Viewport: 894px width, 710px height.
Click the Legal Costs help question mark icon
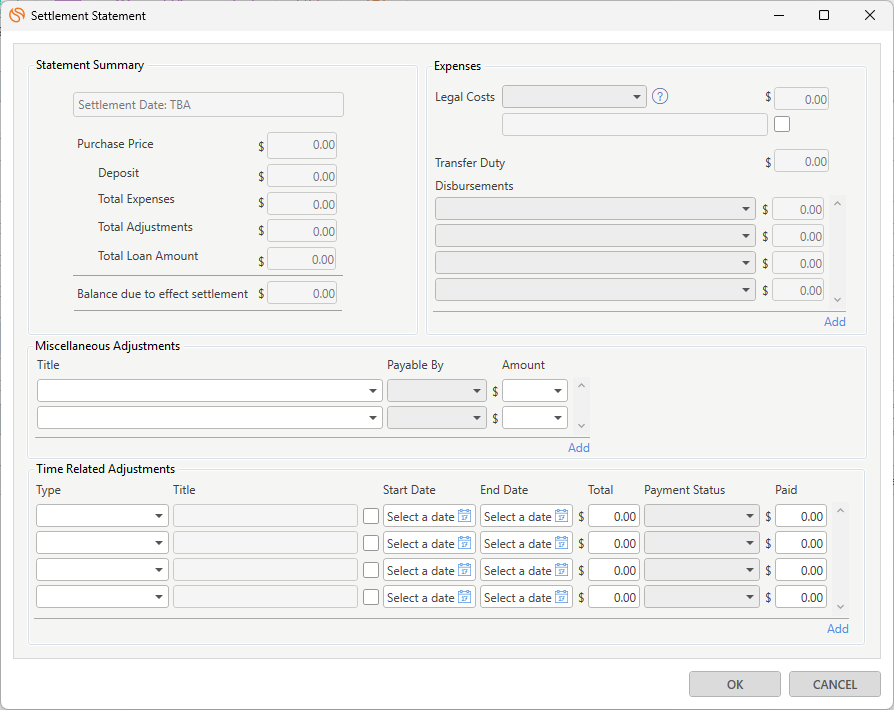click(660, 97)
